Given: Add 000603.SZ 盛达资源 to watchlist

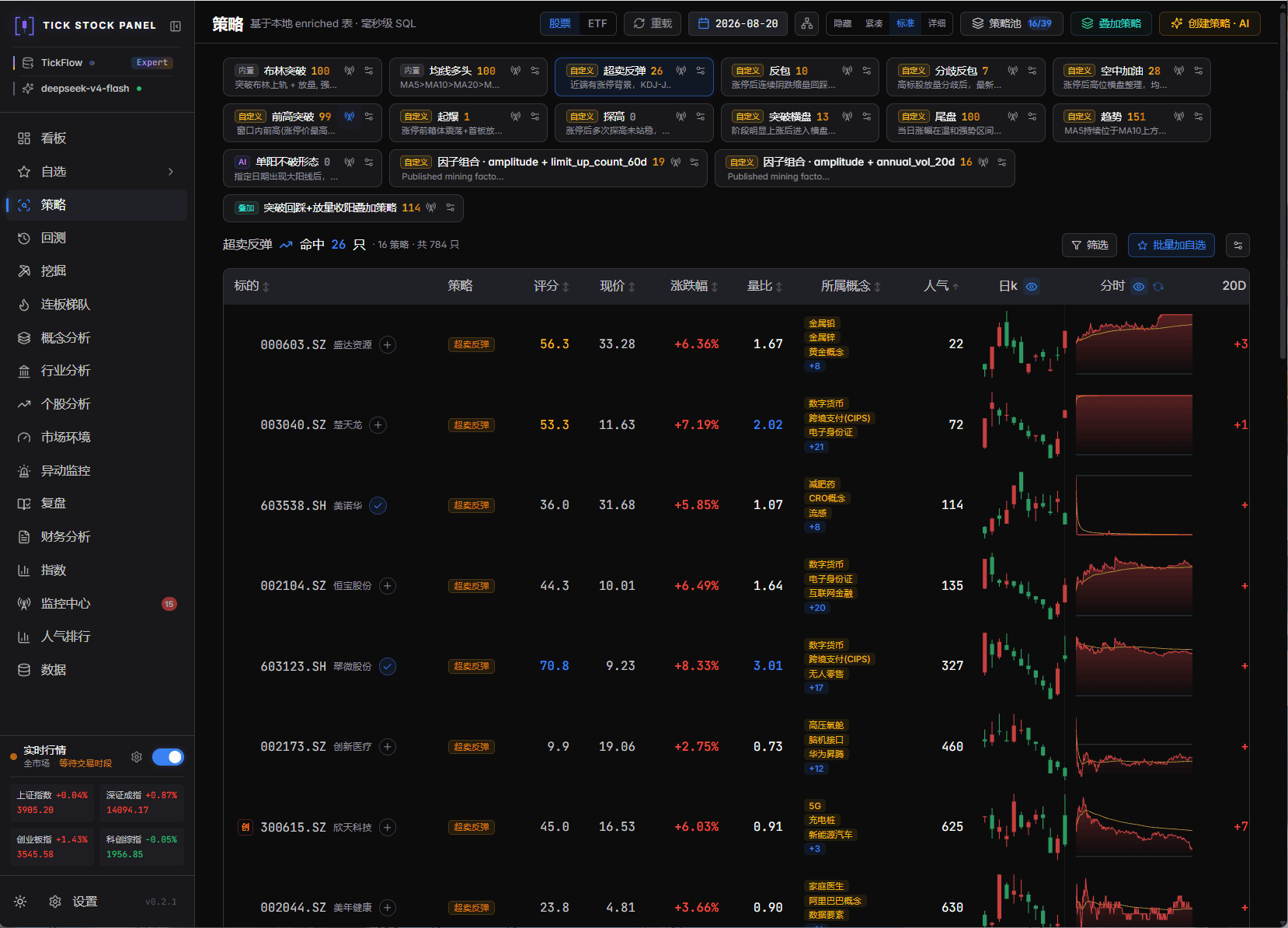Looking at the screenshot, I should (x=388, y=344).
